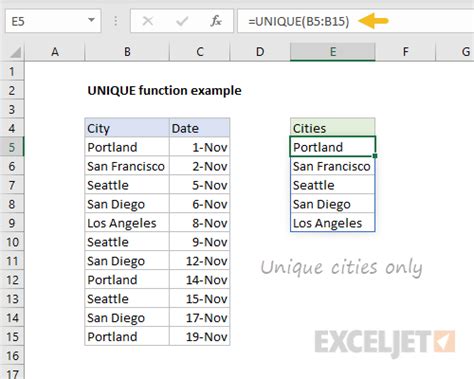Click the 19-Nov date cell

(x=200, y=336)
